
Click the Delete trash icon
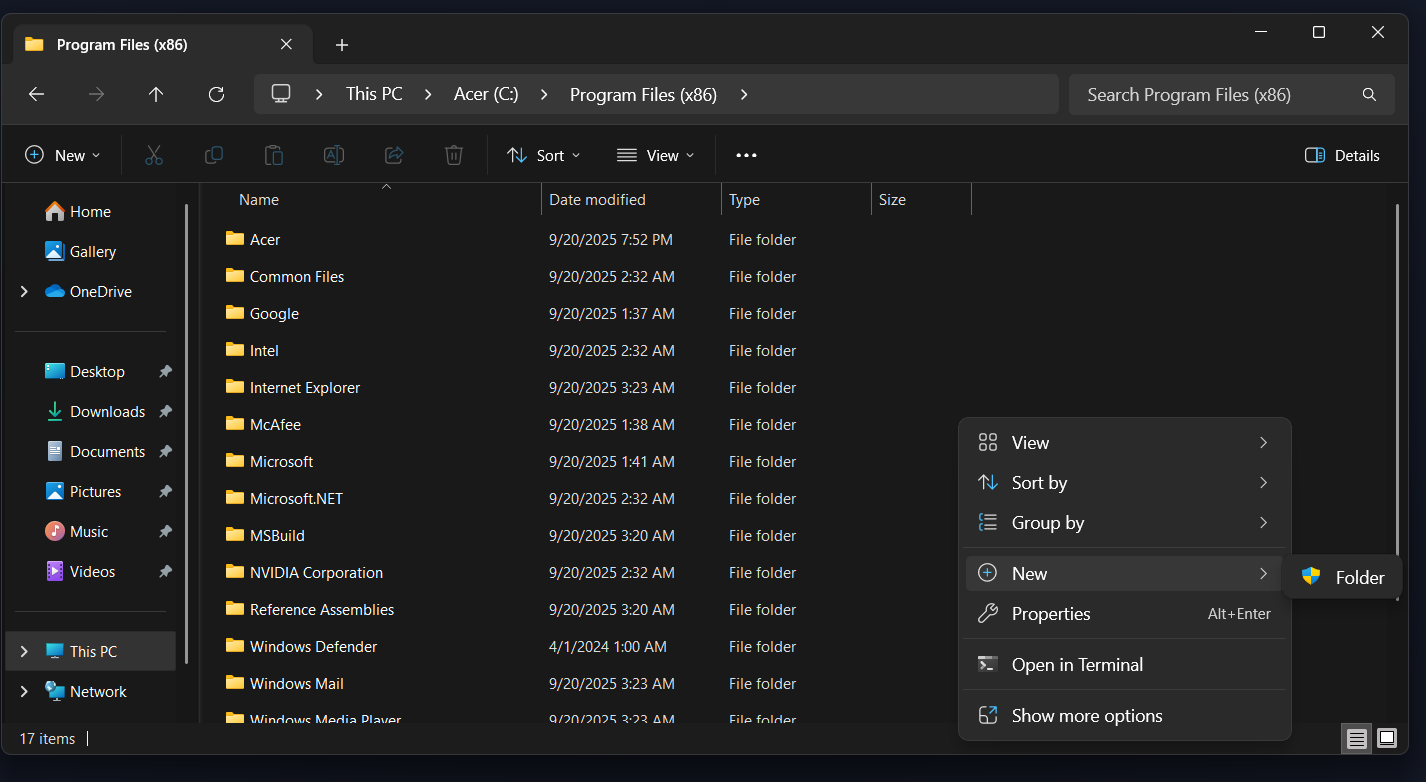pyautogui.click(x=453, y=155)
